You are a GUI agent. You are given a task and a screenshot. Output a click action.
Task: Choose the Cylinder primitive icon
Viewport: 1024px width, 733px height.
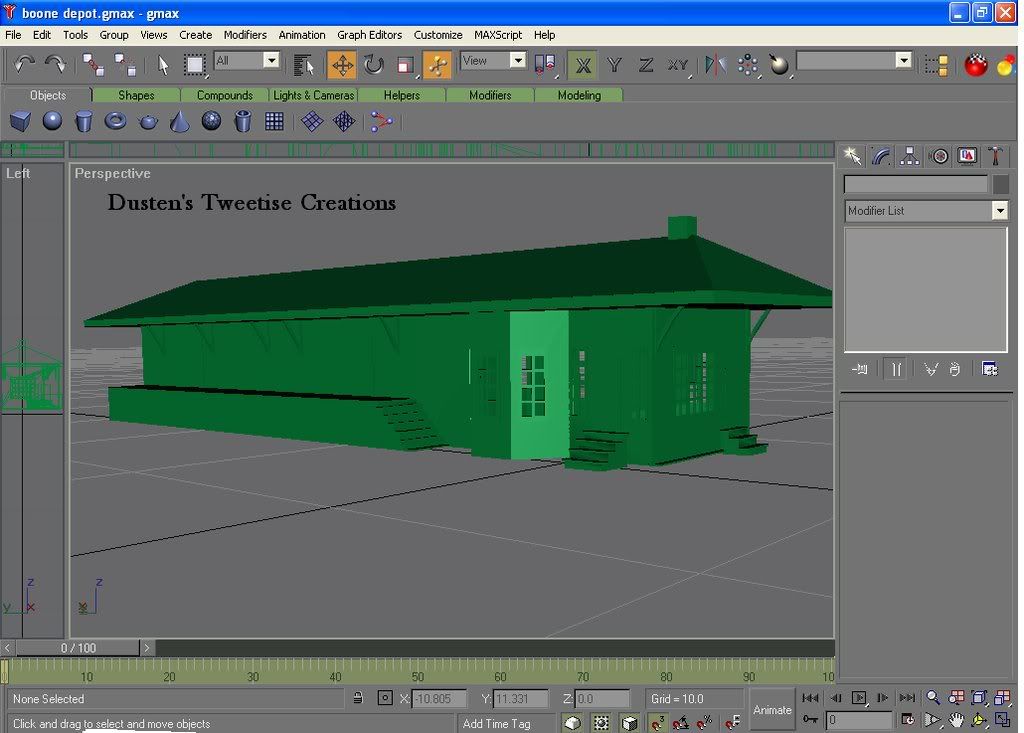tap(84, 121)
